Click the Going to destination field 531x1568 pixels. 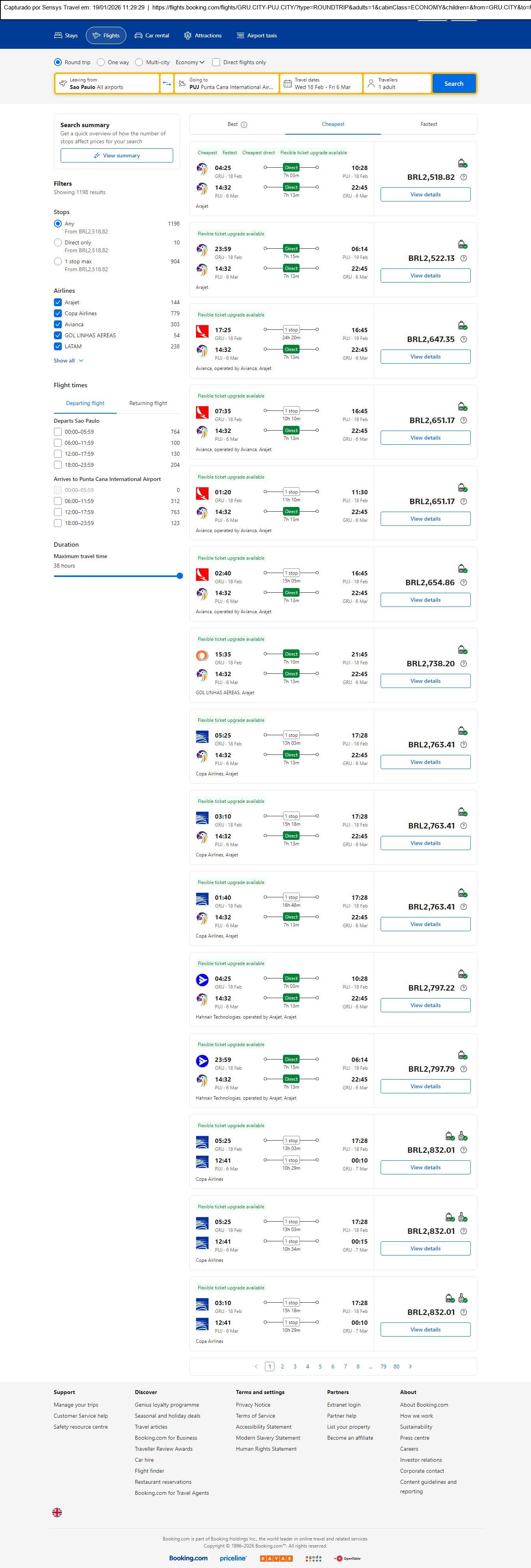[x=227, y=83]
